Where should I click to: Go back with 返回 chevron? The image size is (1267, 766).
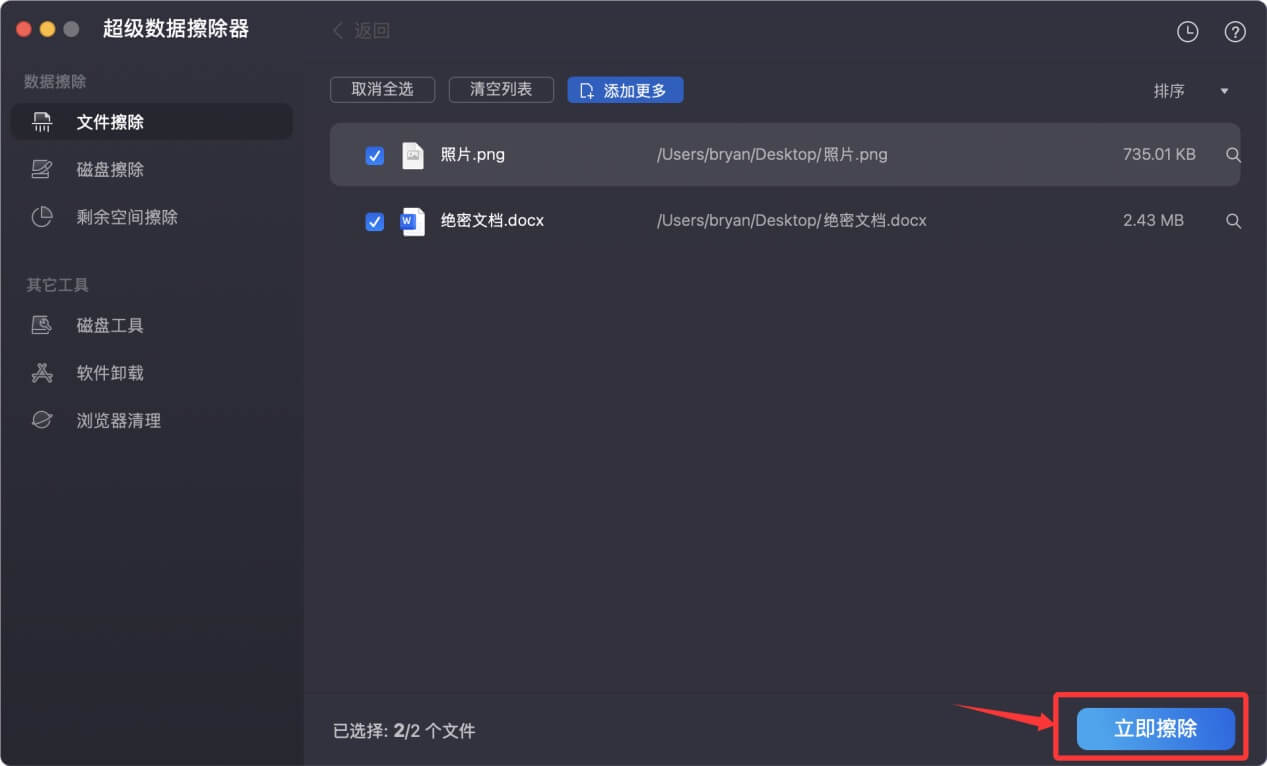[338, 31]
